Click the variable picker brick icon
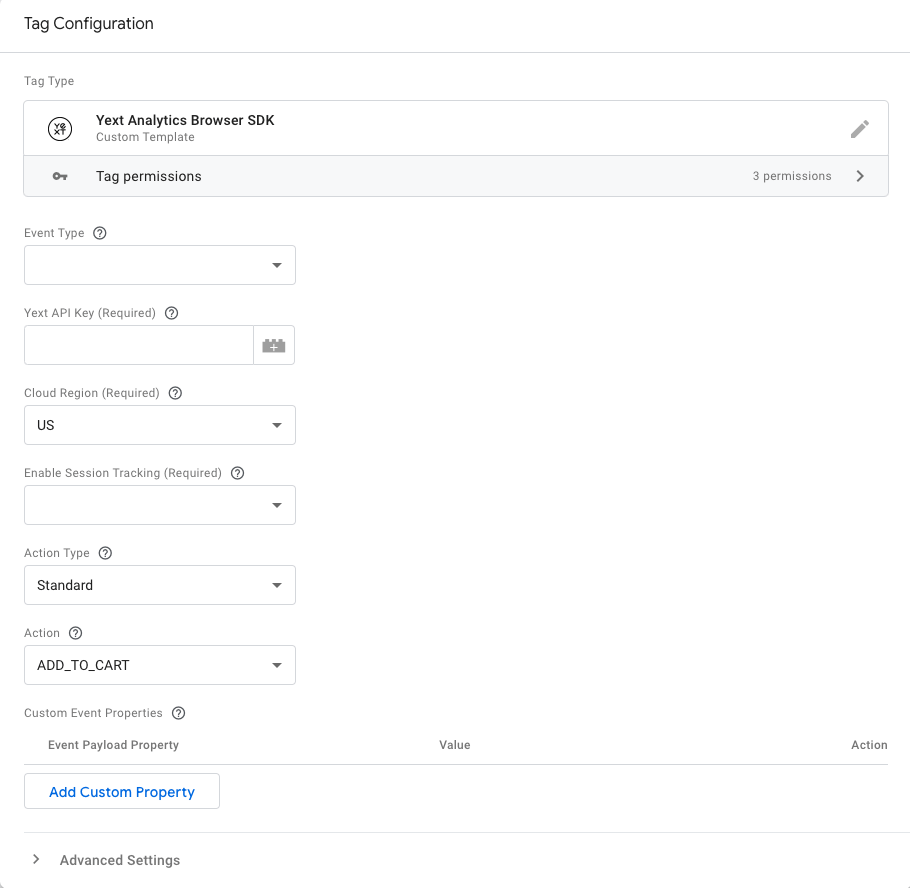This screenshot has height=888, width=910. (274, 345)
